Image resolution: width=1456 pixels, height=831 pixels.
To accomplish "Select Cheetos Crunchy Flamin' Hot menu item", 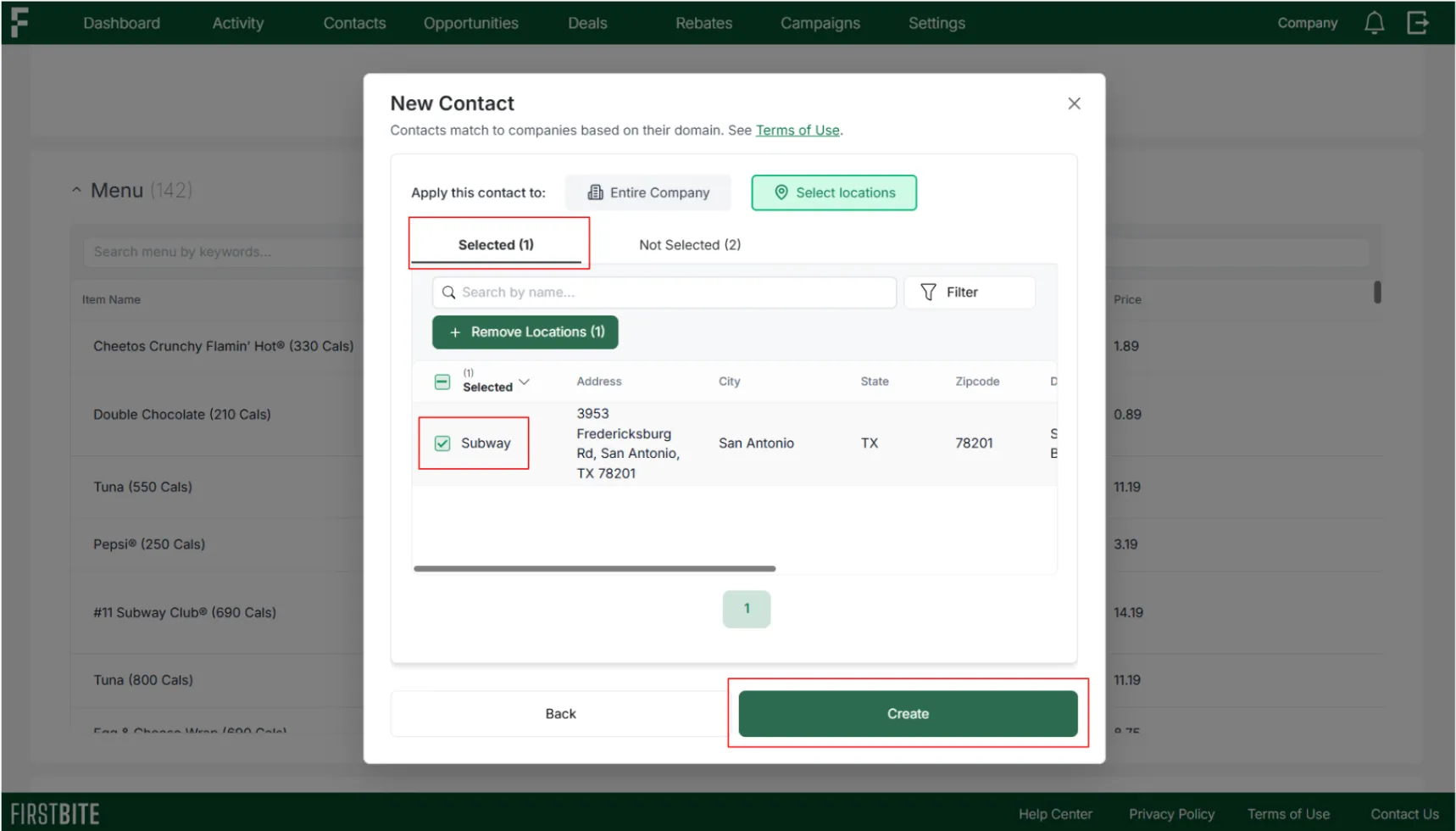I will tap(223, 346).
